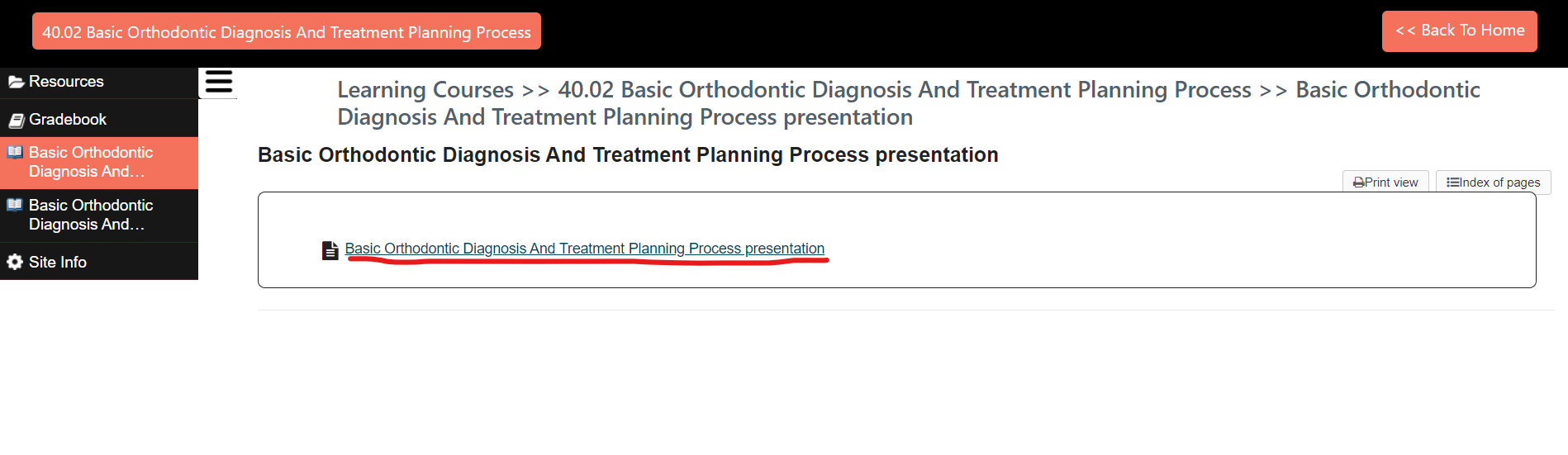Image resolution: width=1568 pixels, height=455 pixels.
Task: Select the highlighted Basic Orthodontic Diagnosis sidebar item
Action: coord(91,162)
